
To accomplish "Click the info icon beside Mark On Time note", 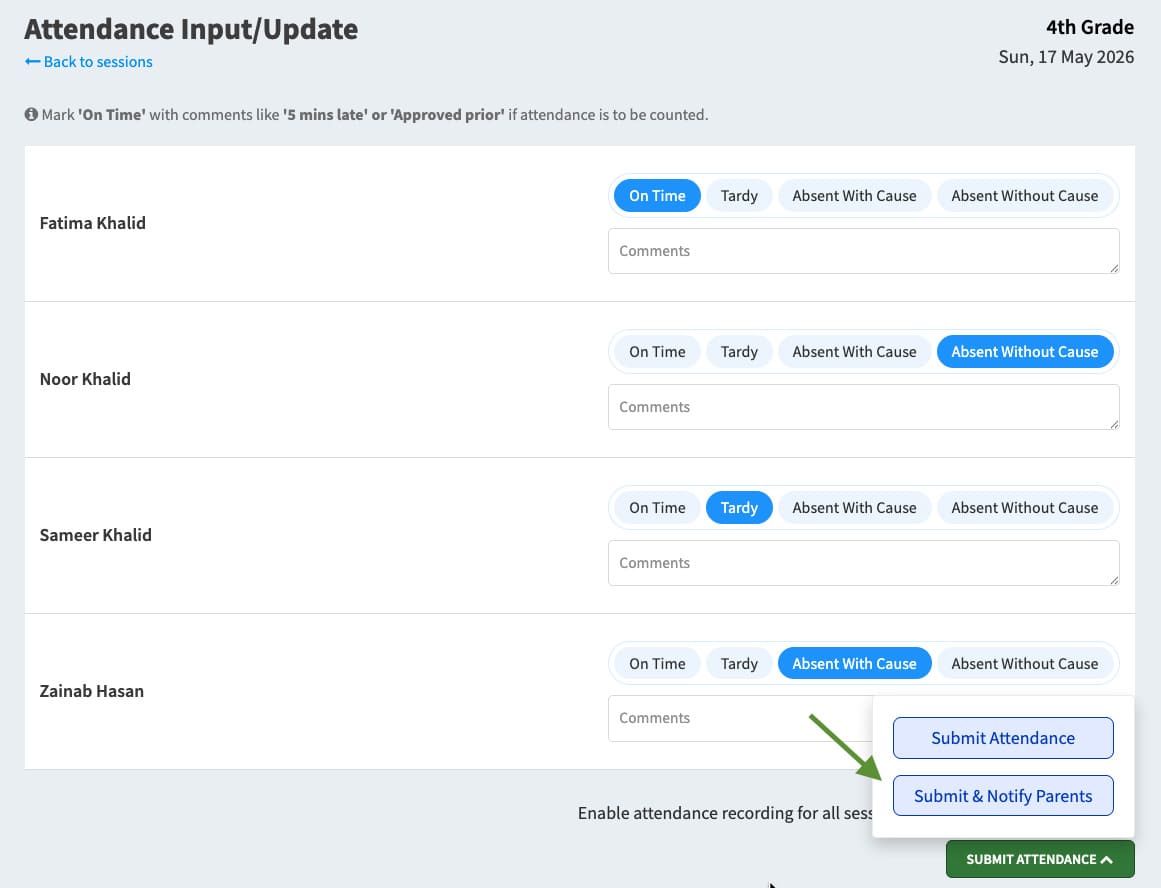I will pyautogui.click(x=31, y=114).
